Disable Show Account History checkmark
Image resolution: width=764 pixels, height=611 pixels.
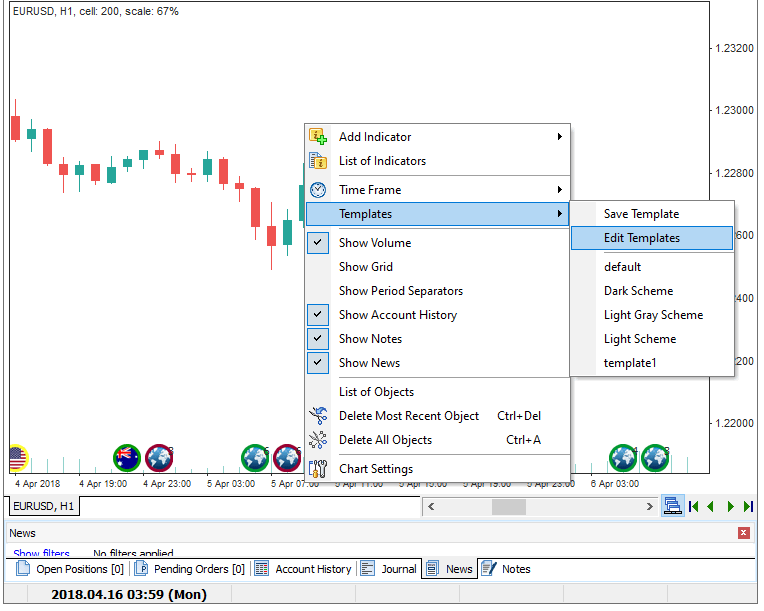pos(318,315)
